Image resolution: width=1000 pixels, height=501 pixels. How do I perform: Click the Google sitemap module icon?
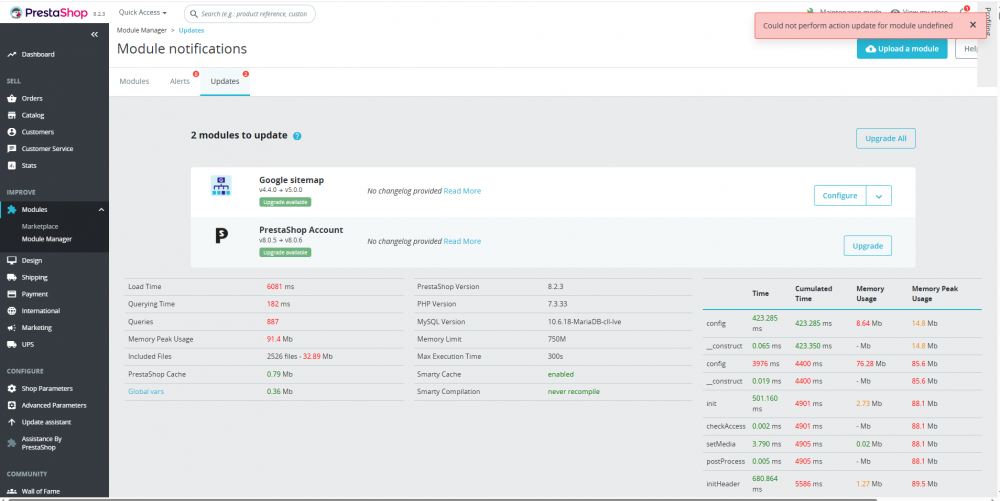pyautogui.click(x=221, y=185)
